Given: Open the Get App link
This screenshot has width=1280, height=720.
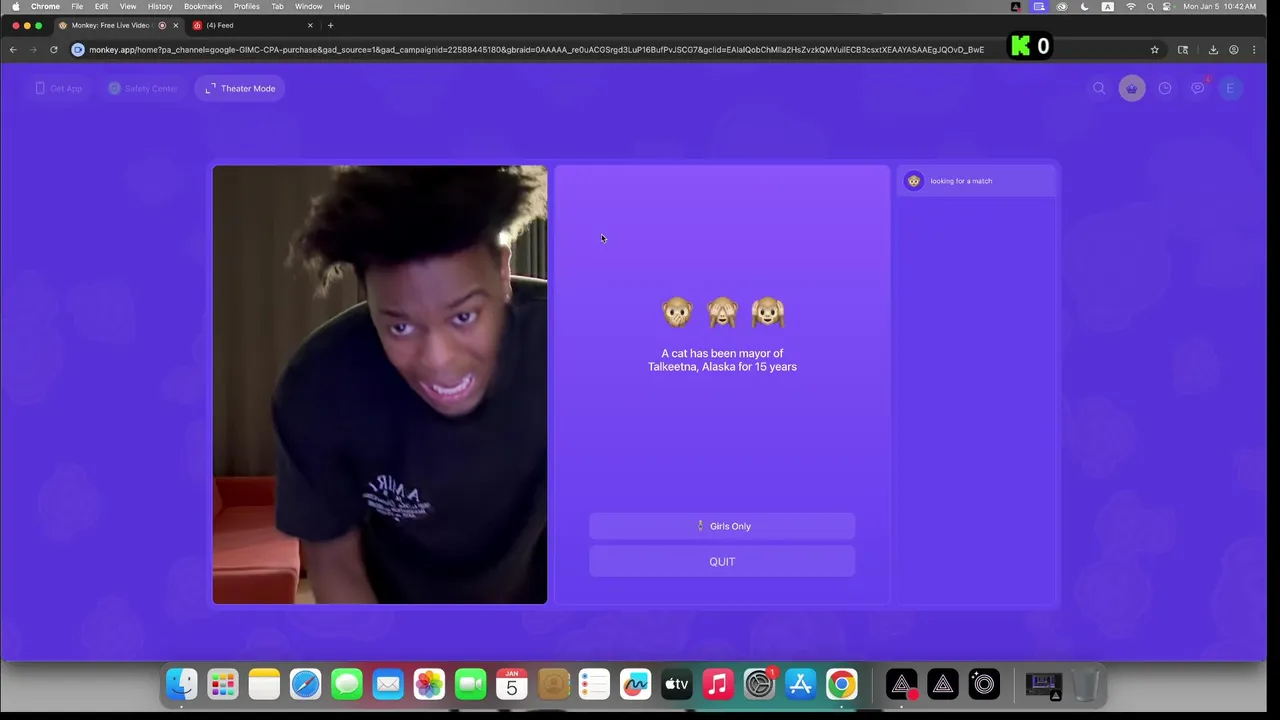Looking at the screenshot, I should tap(59, 88).
